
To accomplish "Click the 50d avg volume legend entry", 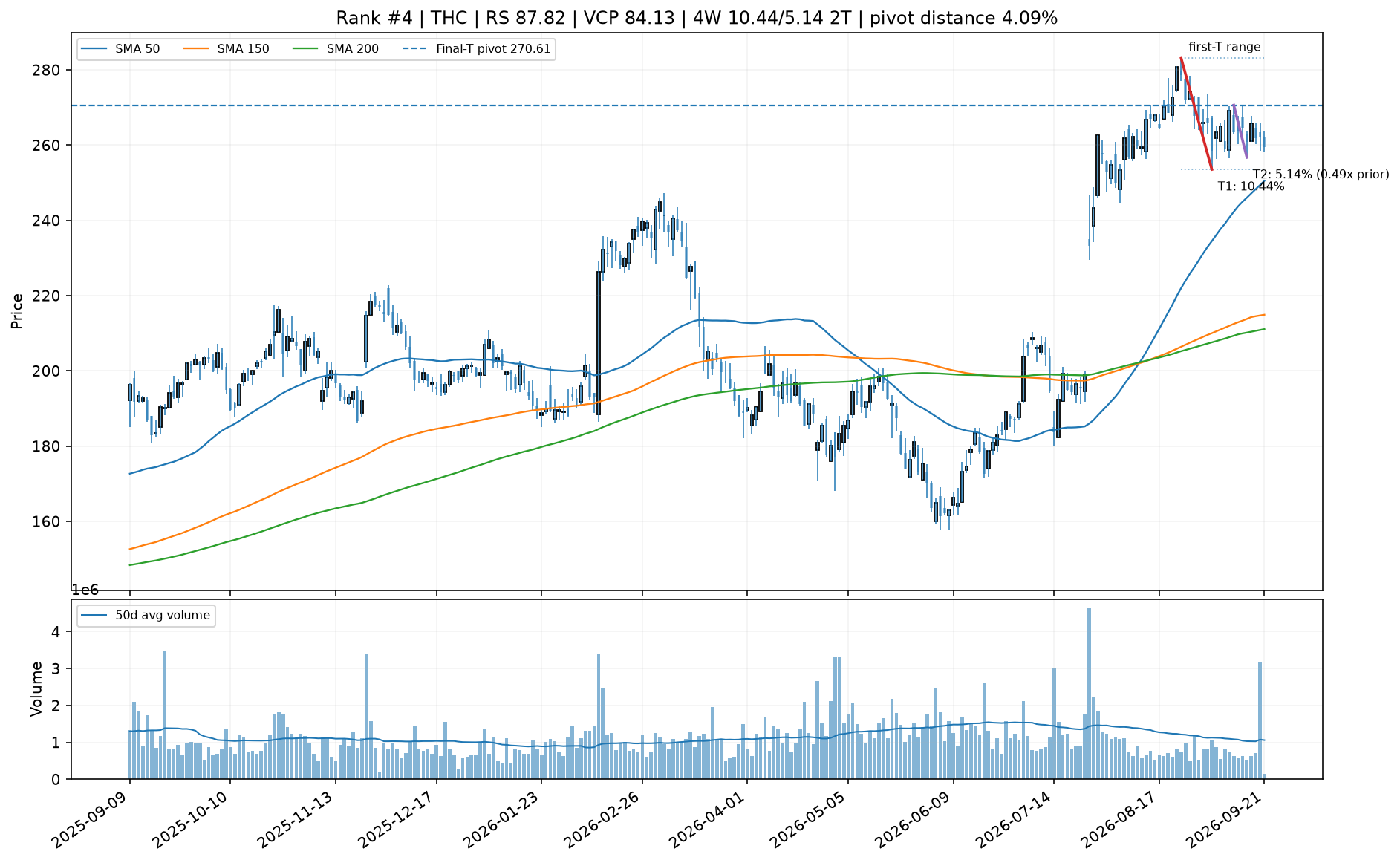I will tap(146, 616).
